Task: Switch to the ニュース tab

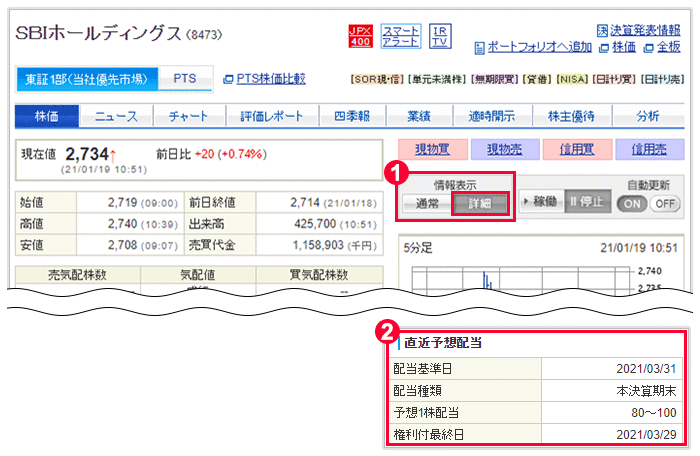Action: point(116,117)
